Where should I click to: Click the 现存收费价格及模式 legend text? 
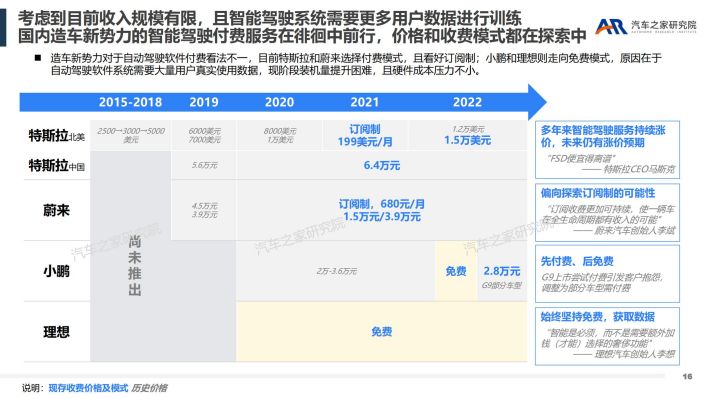[x=88, y=388]
